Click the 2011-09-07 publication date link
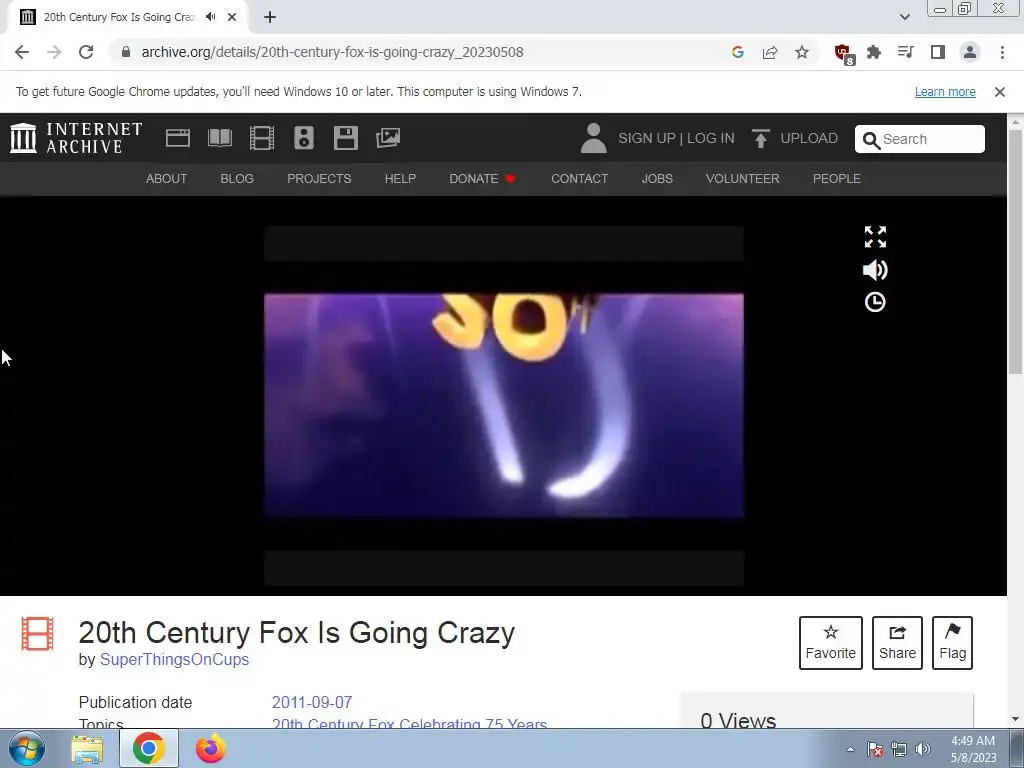This screenshot has width=1024, height=768. pos(312,703)
